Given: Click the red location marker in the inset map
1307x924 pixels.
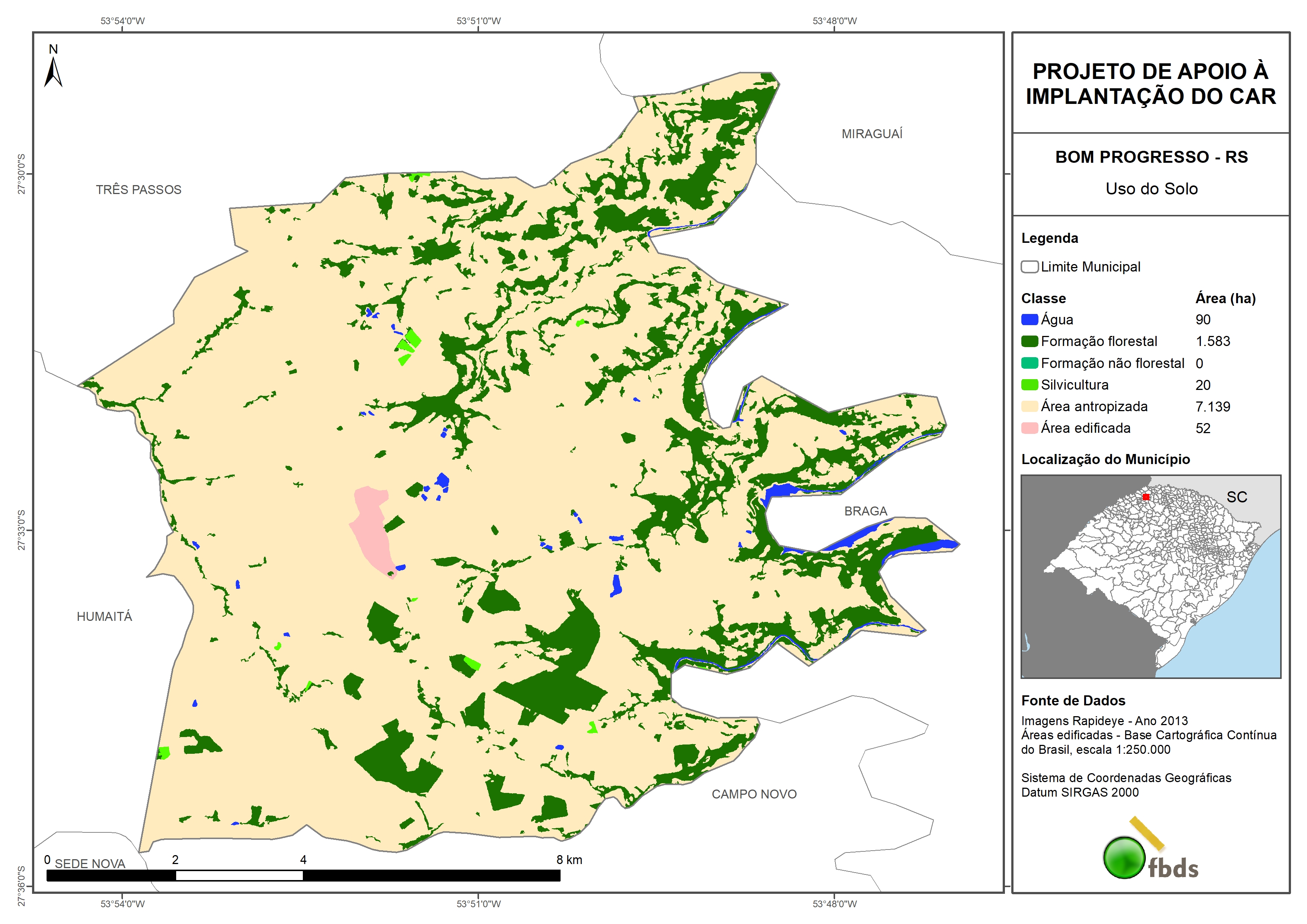Looking at the screenshot, I should [x=1146, y=497].
